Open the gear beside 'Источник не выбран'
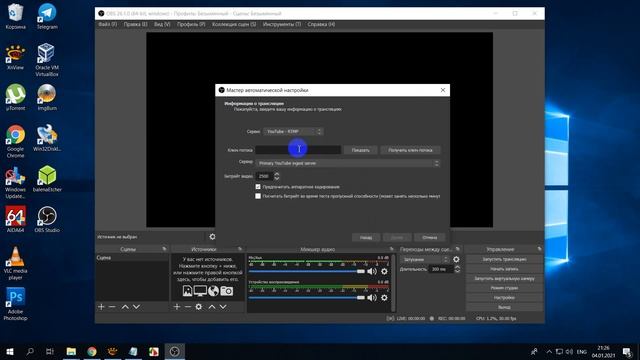Viewport: 640px width, 360px height. point(212,237)
